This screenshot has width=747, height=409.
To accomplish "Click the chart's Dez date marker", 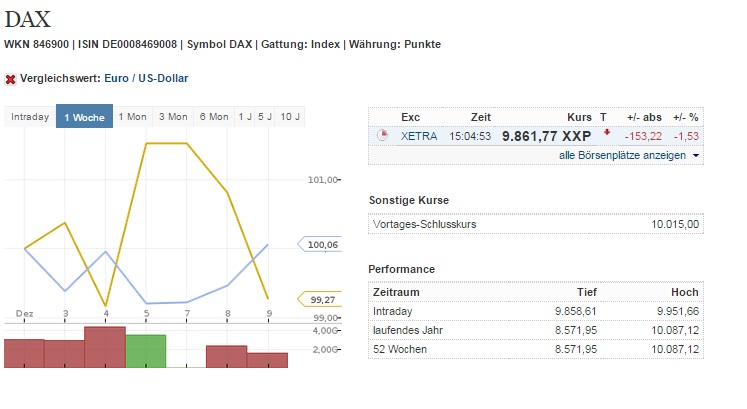I will (25, 313).
